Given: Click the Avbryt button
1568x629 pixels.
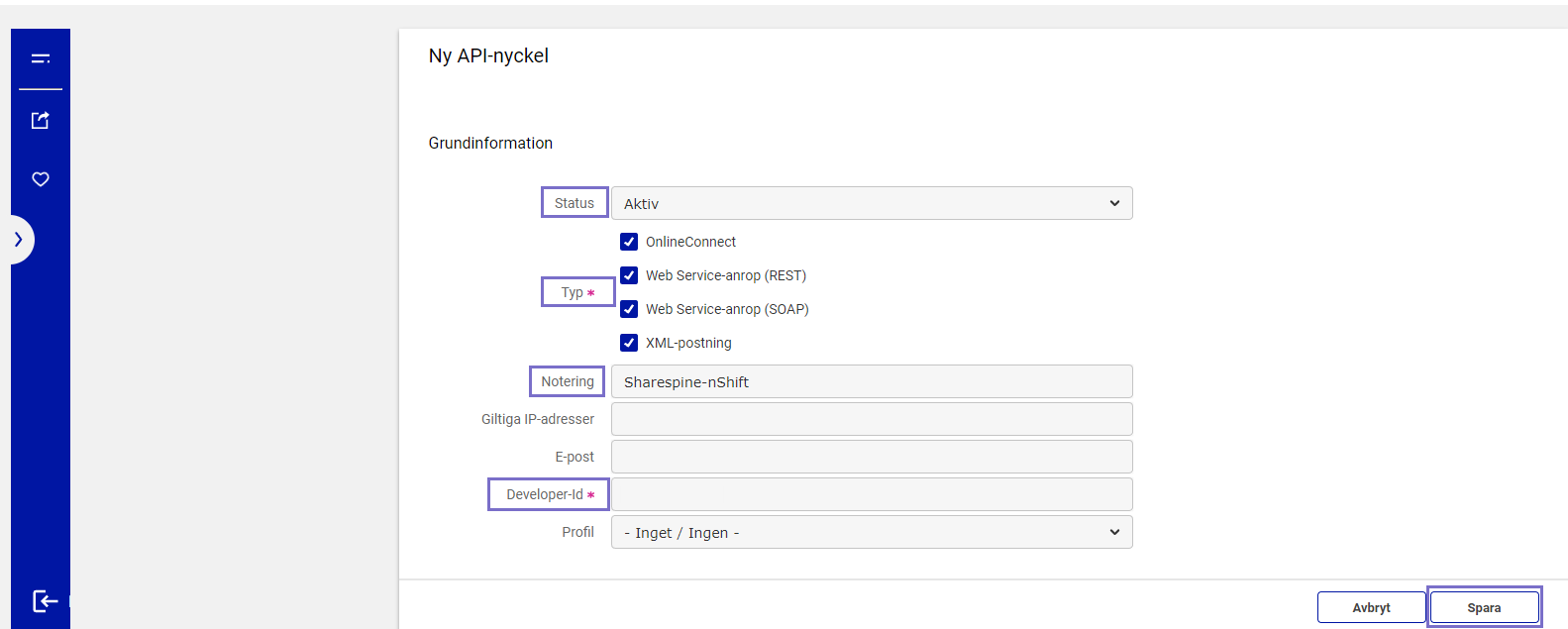Looking at the screenshot, I should (x=1371, y=607).
